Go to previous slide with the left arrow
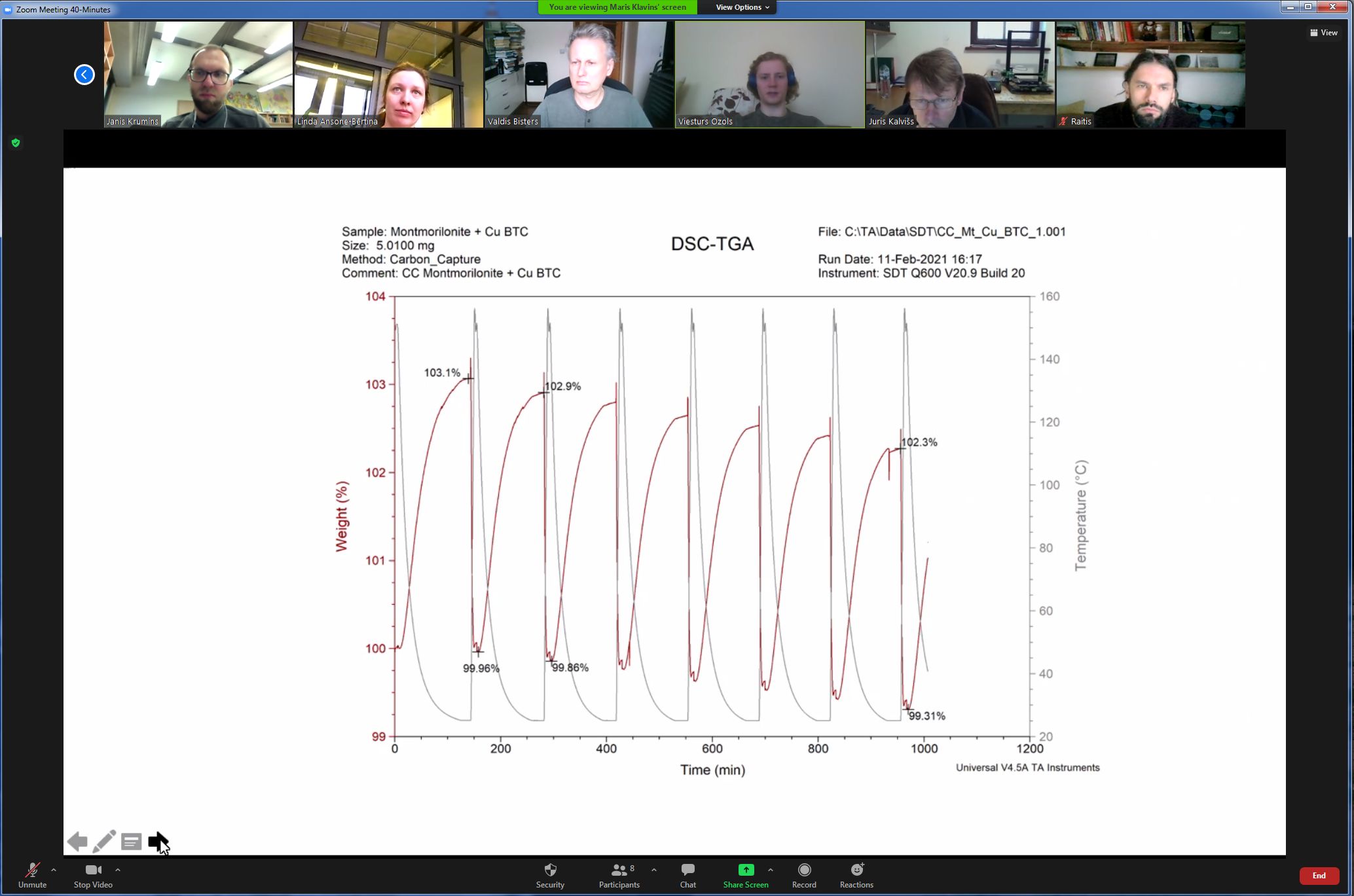This screenshot has width=1354, height=896. click(77, 842)
